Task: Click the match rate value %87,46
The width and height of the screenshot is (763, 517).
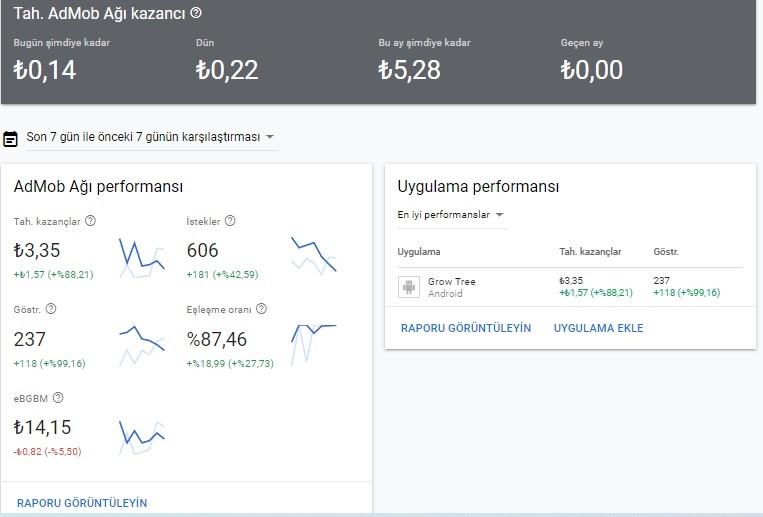Action: click(x=217, y=339)
